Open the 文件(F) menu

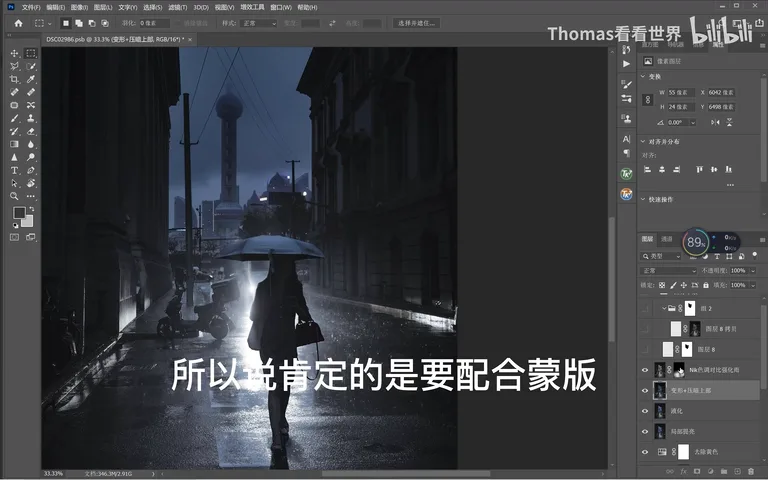tap(31, 7)
